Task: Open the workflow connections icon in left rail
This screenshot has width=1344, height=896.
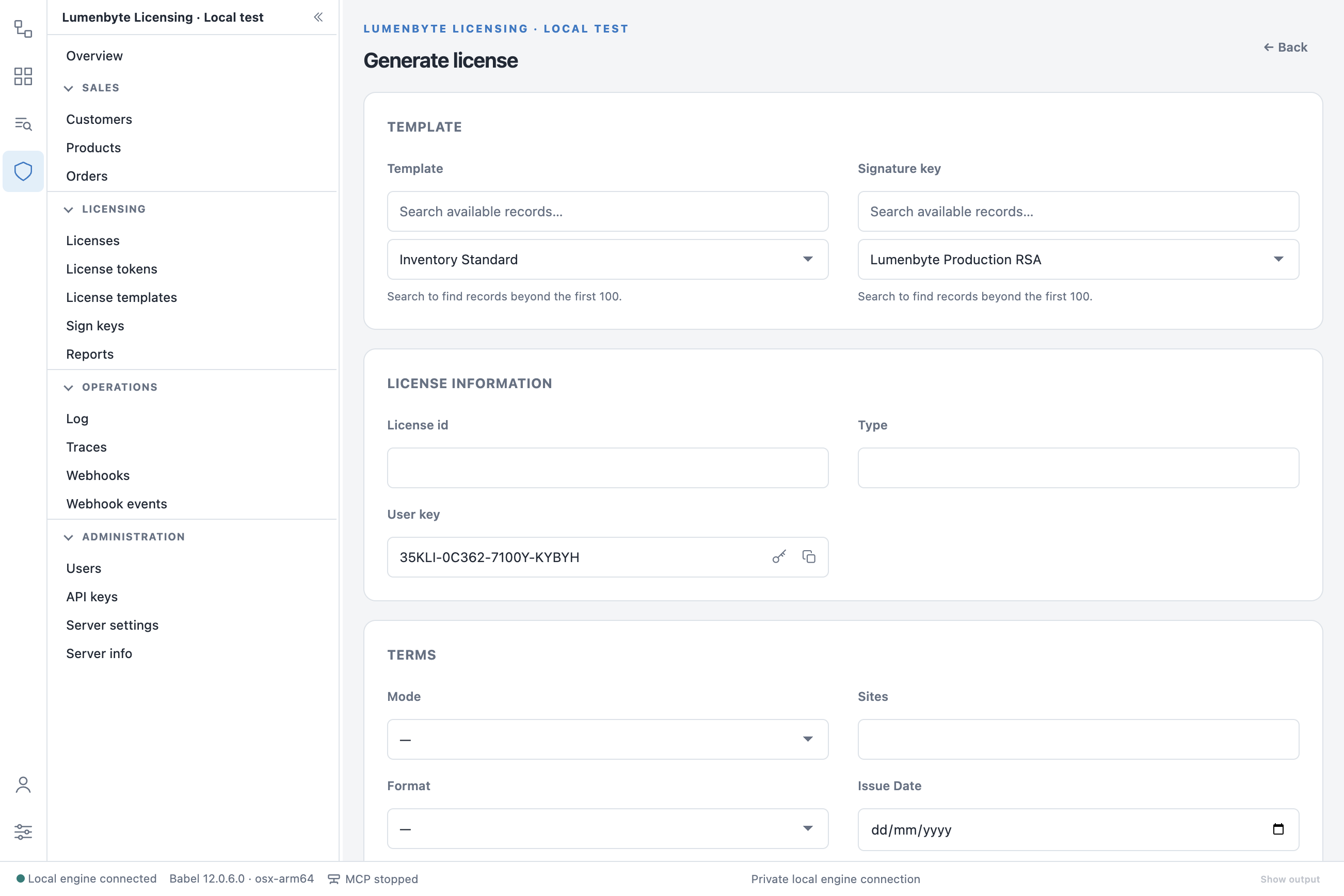Action: coord(23,28)
